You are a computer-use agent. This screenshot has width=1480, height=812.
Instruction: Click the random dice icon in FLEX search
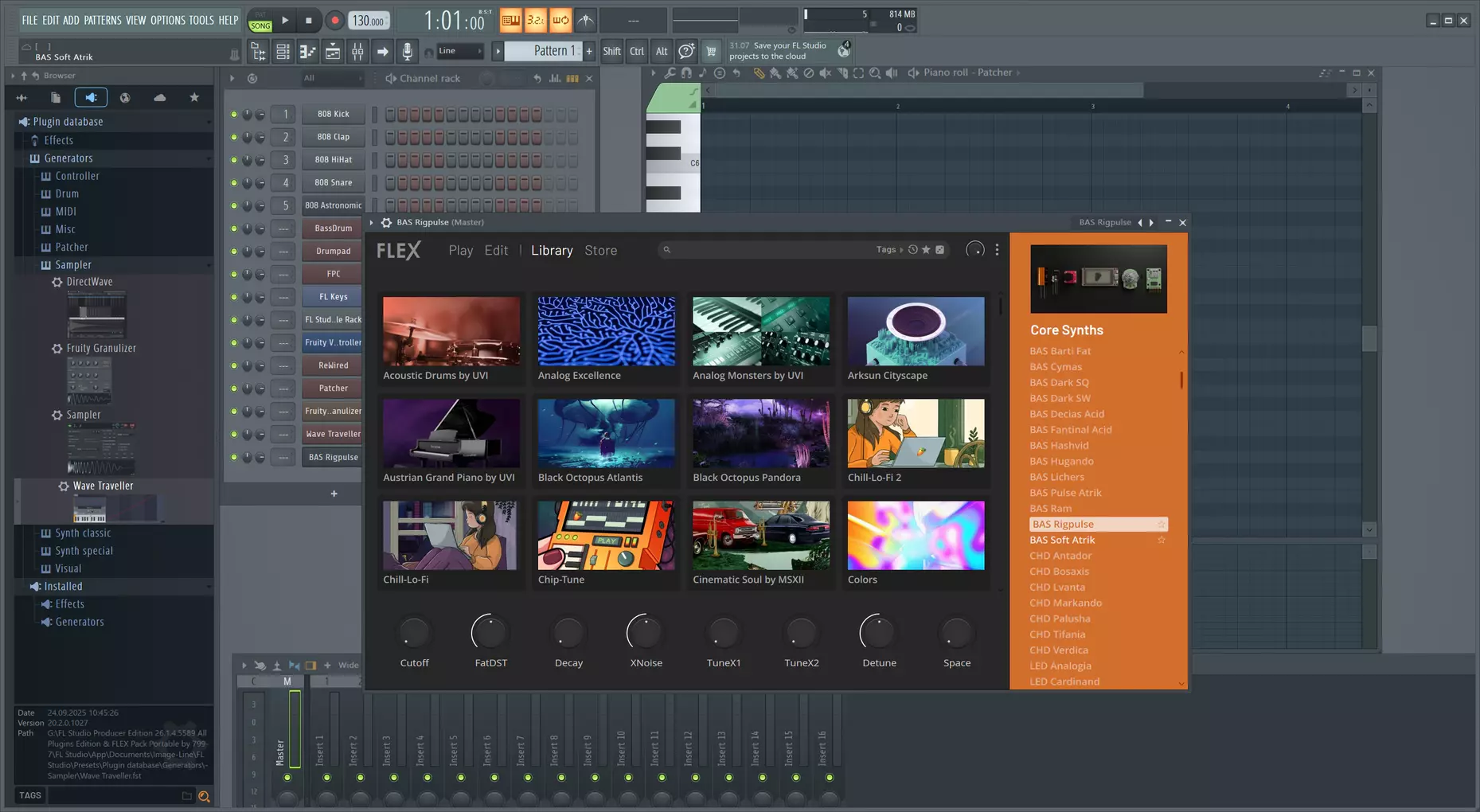(939, 250)
